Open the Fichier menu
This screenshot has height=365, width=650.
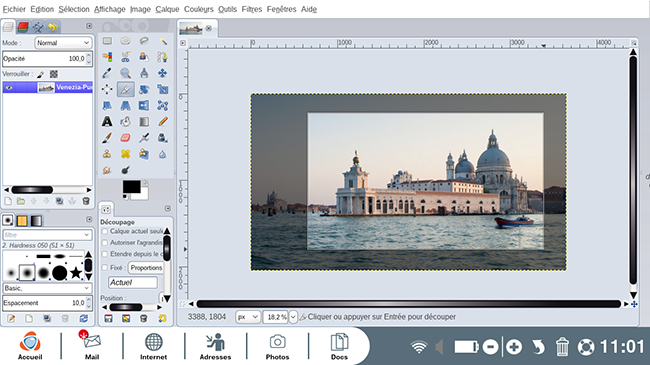(x=14, y=9)
